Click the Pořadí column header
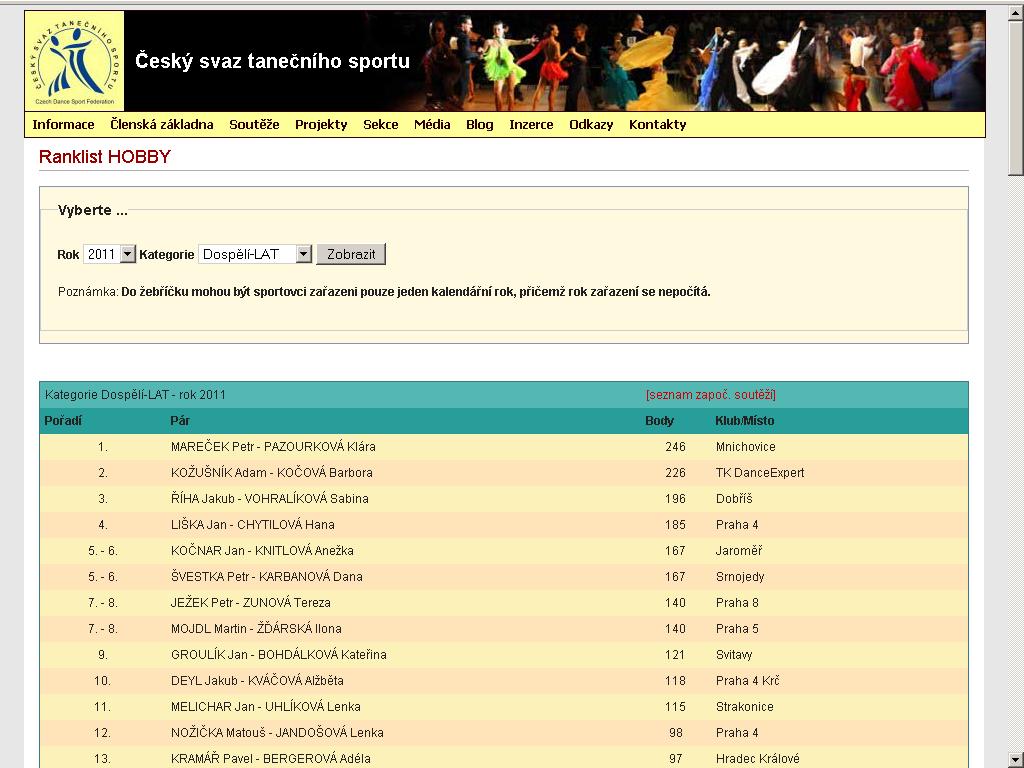1024x768 pixels. [x=63, y=421]
